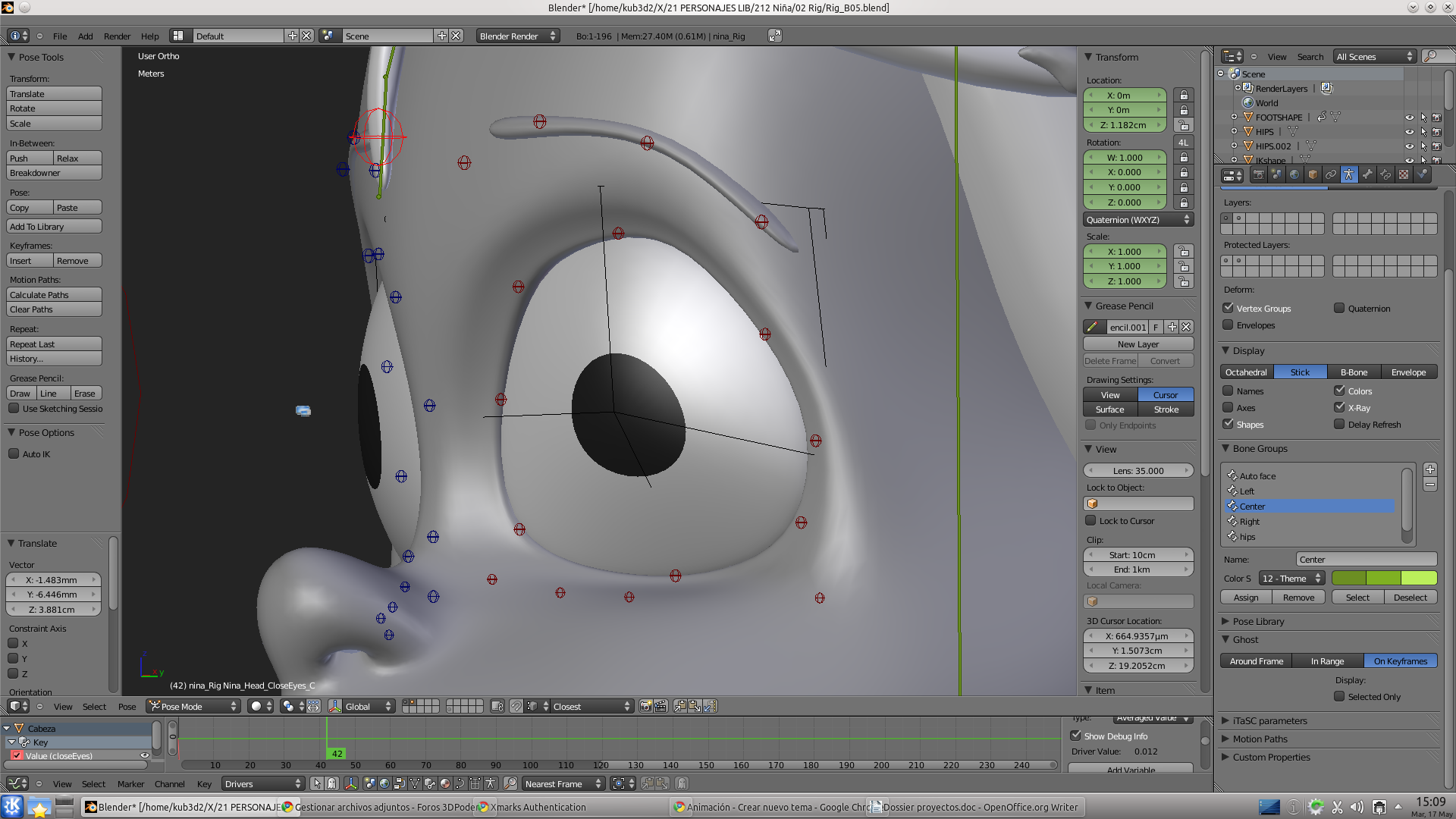
Task: Open the Pose menu in viewport header
Action: (127, 707)
